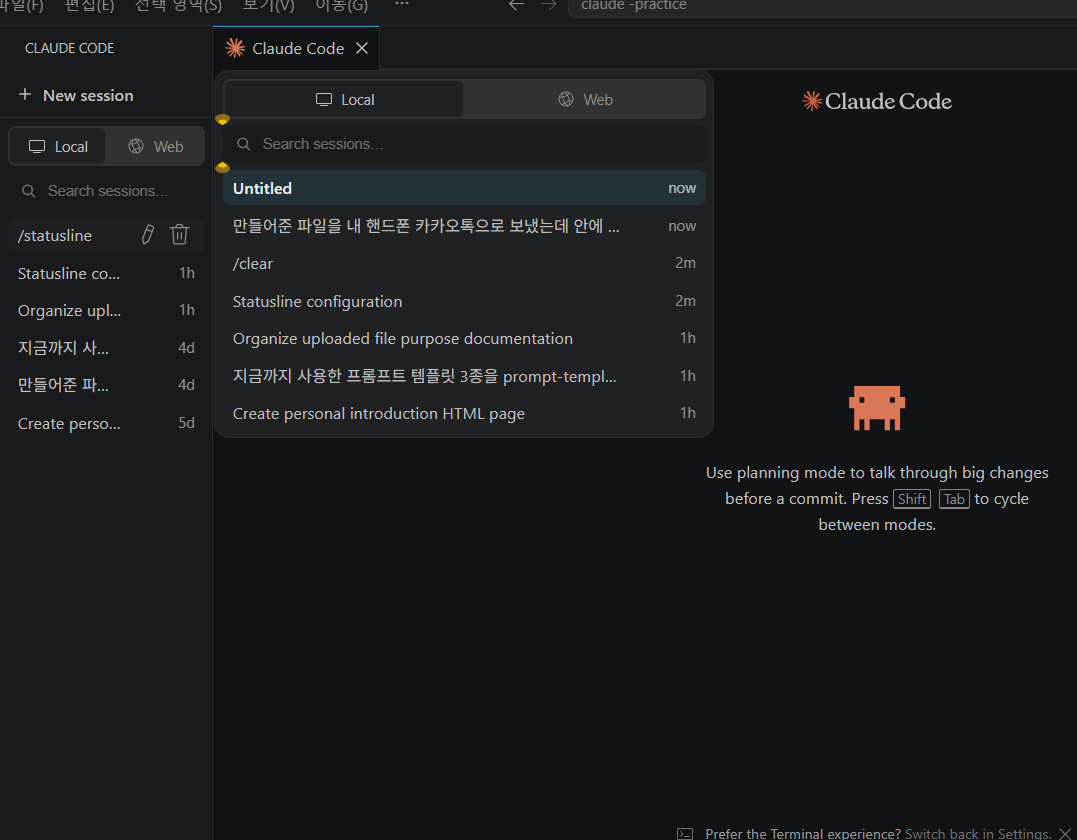Open the Untitled session in popup
The width and height of the screenshot is (1077, 840).
[x=464, y=188]
